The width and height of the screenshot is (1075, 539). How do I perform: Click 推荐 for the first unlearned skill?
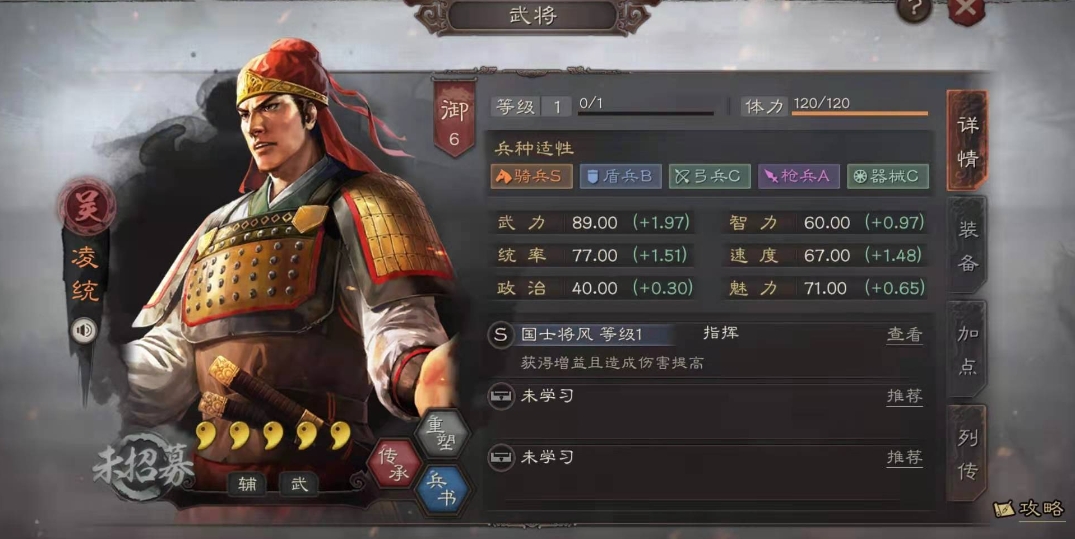[904, 396]
